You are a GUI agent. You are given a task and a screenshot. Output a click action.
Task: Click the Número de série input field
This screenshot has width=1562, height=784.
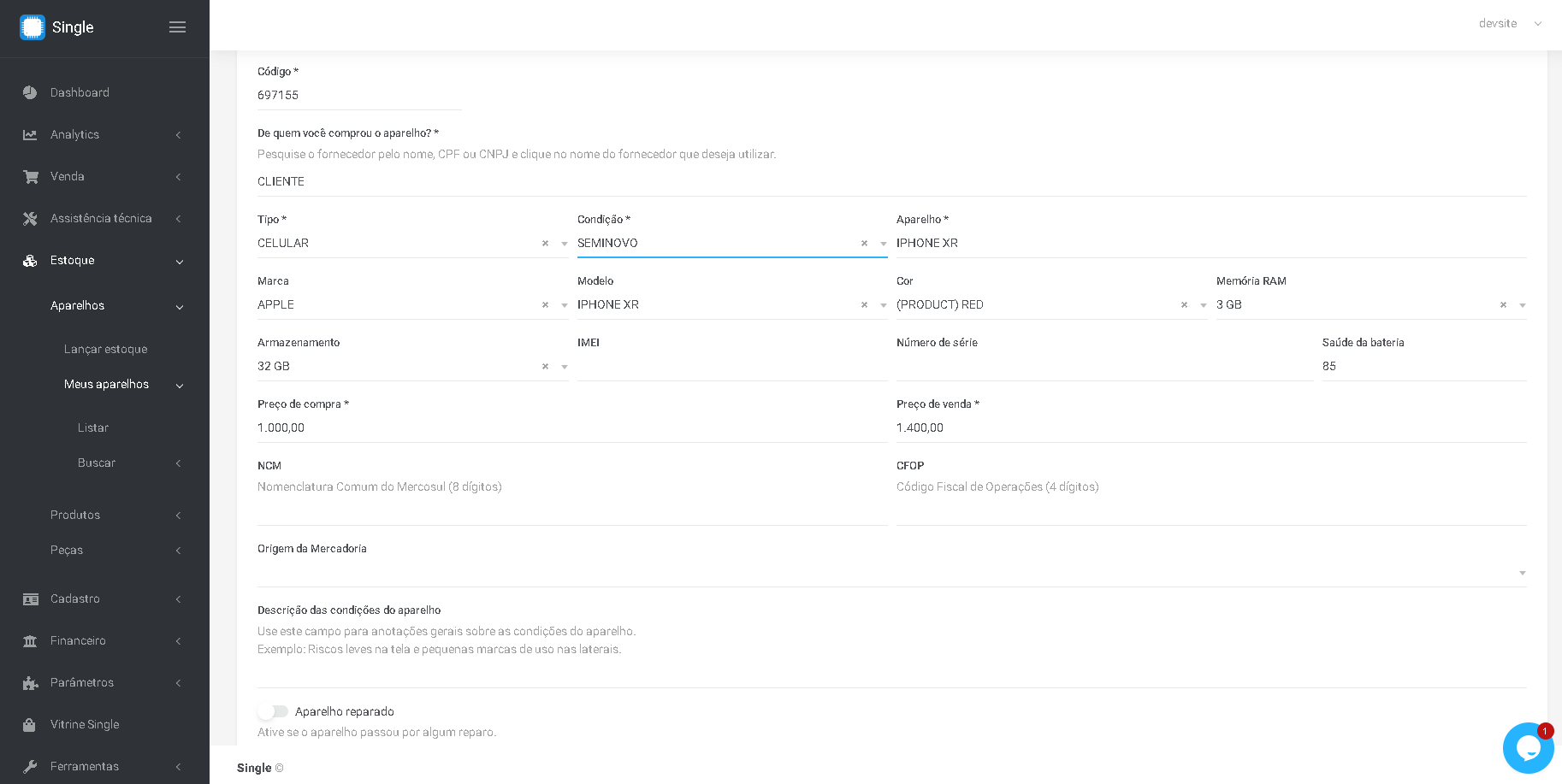point(1104,367)
